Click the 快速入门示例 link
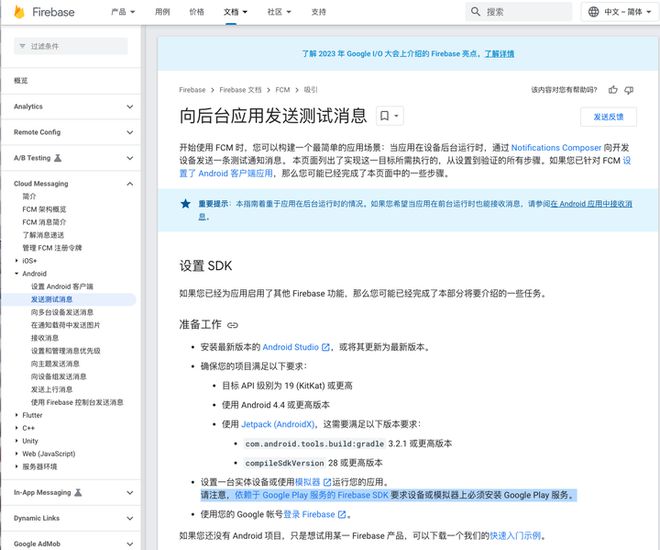This screenshot has height=550, width=660. coord(515,536)
